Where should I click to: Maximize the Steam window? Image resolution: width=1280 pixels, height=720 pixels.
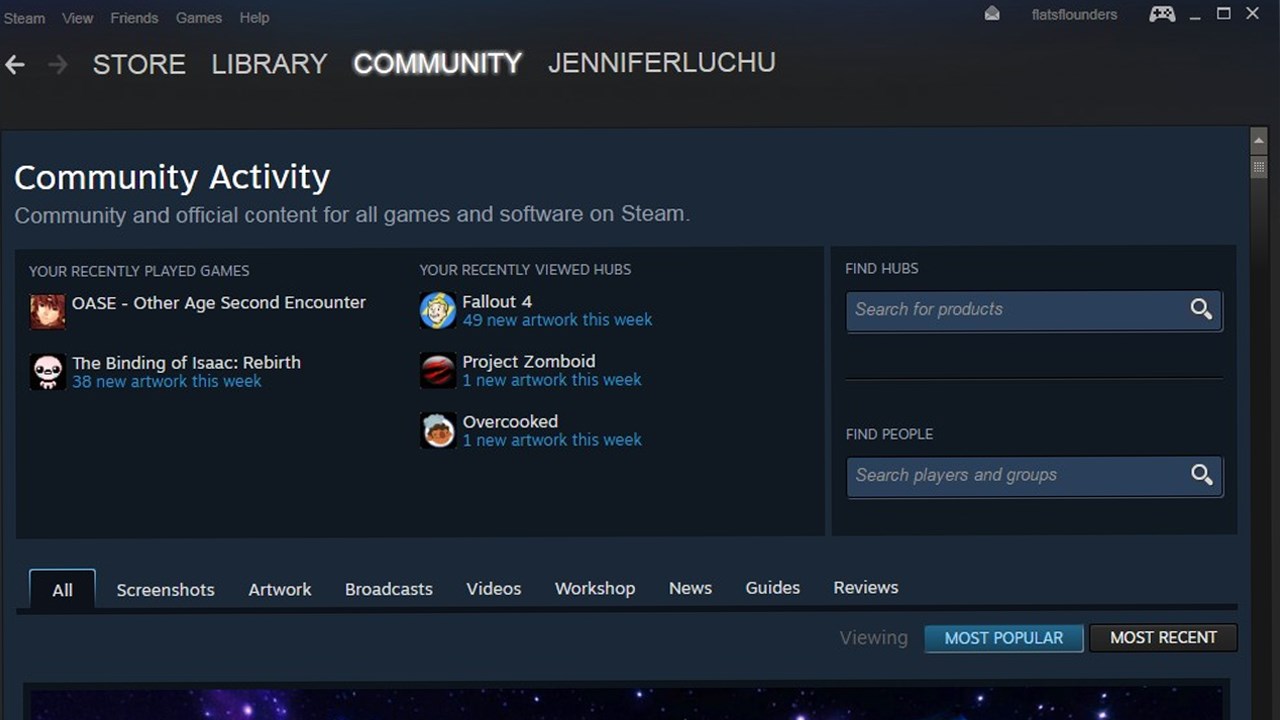coord(1223,14)
